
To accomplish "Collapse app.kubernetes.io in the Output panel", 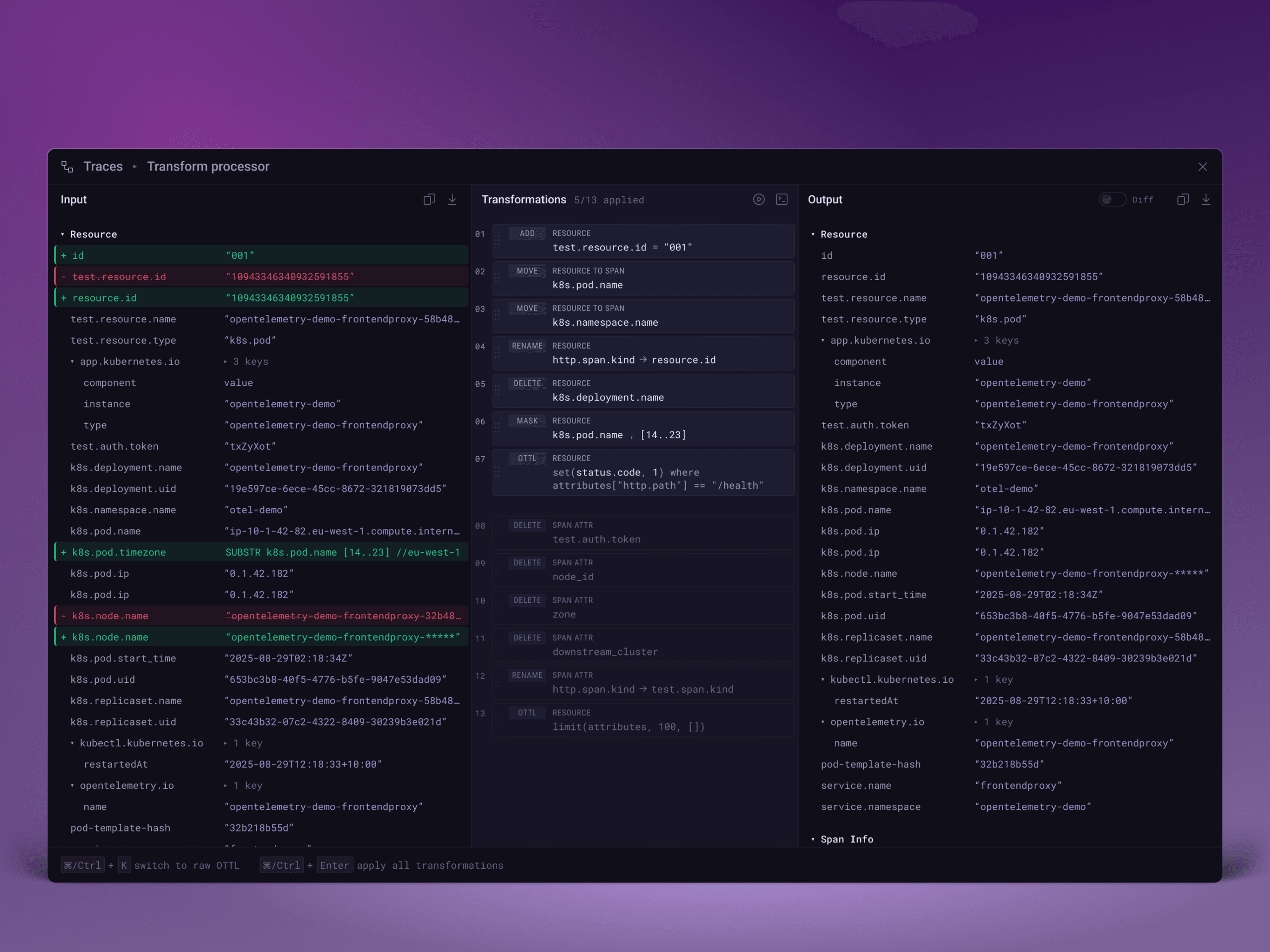I will [823, 341].
